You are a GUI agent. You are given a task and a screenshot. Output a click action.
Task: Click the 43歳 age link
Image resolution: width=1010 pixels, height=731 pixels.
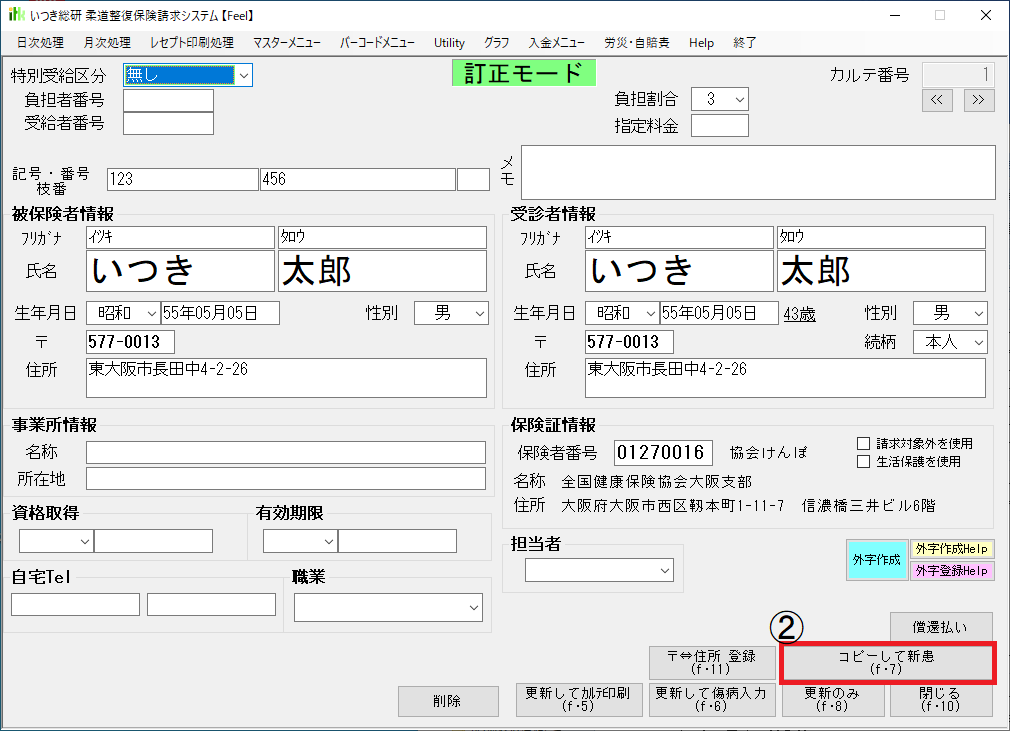[799, 314]
